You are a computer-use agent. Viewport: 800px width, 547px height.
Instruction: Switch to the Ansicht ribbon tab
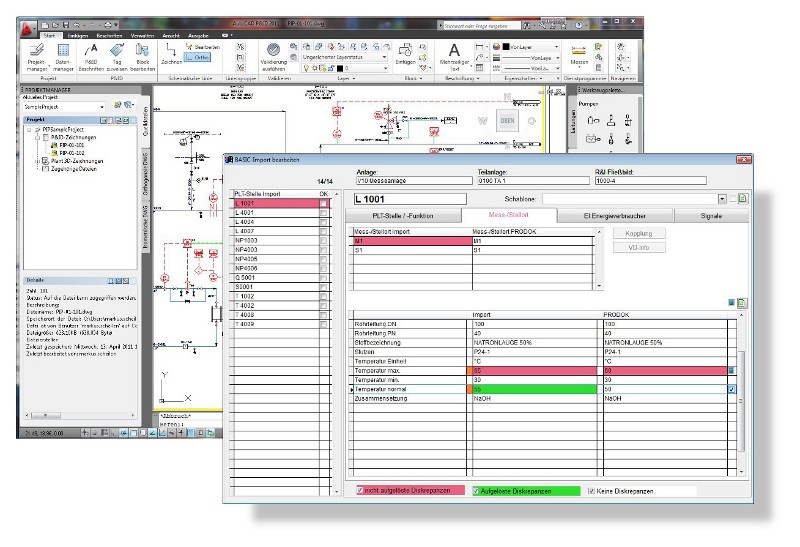[x=171, y=36]
